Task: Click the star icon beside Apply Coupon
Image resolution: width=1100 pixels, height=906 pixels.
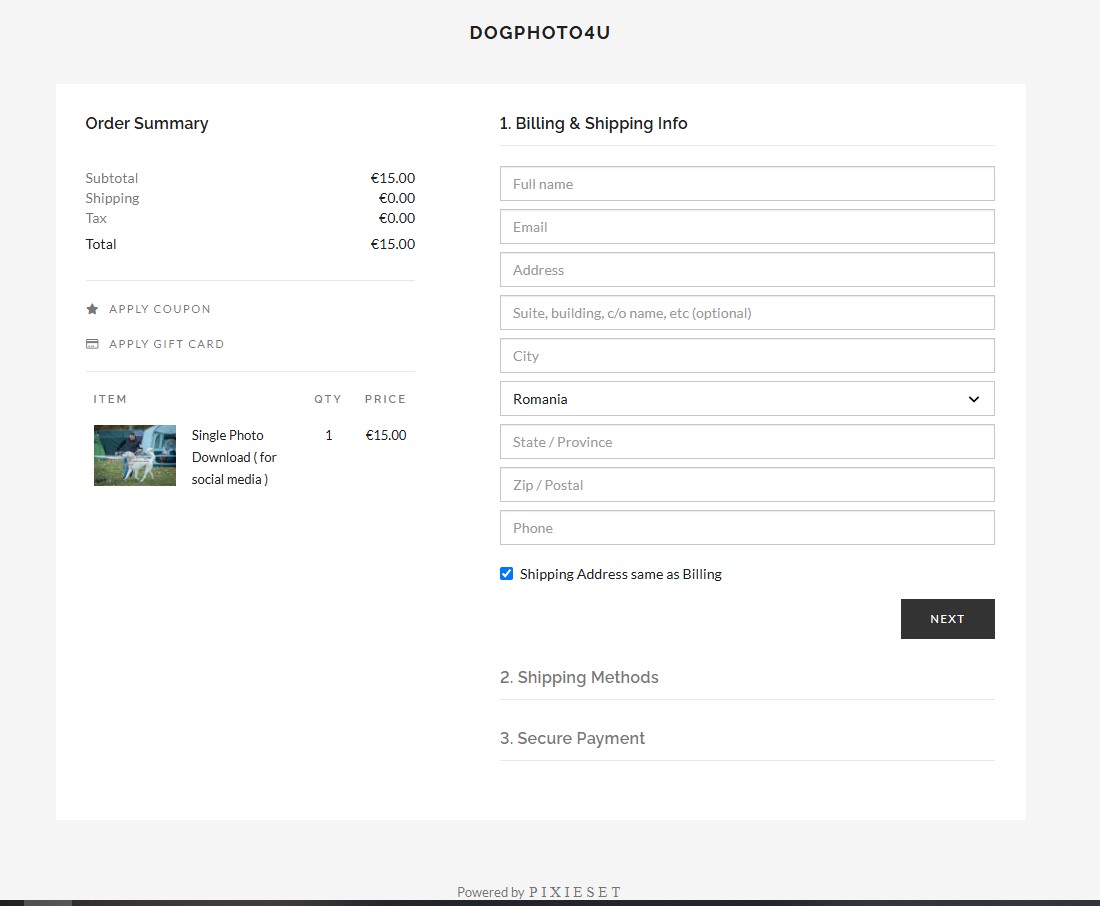Action: tap(92, 309)
